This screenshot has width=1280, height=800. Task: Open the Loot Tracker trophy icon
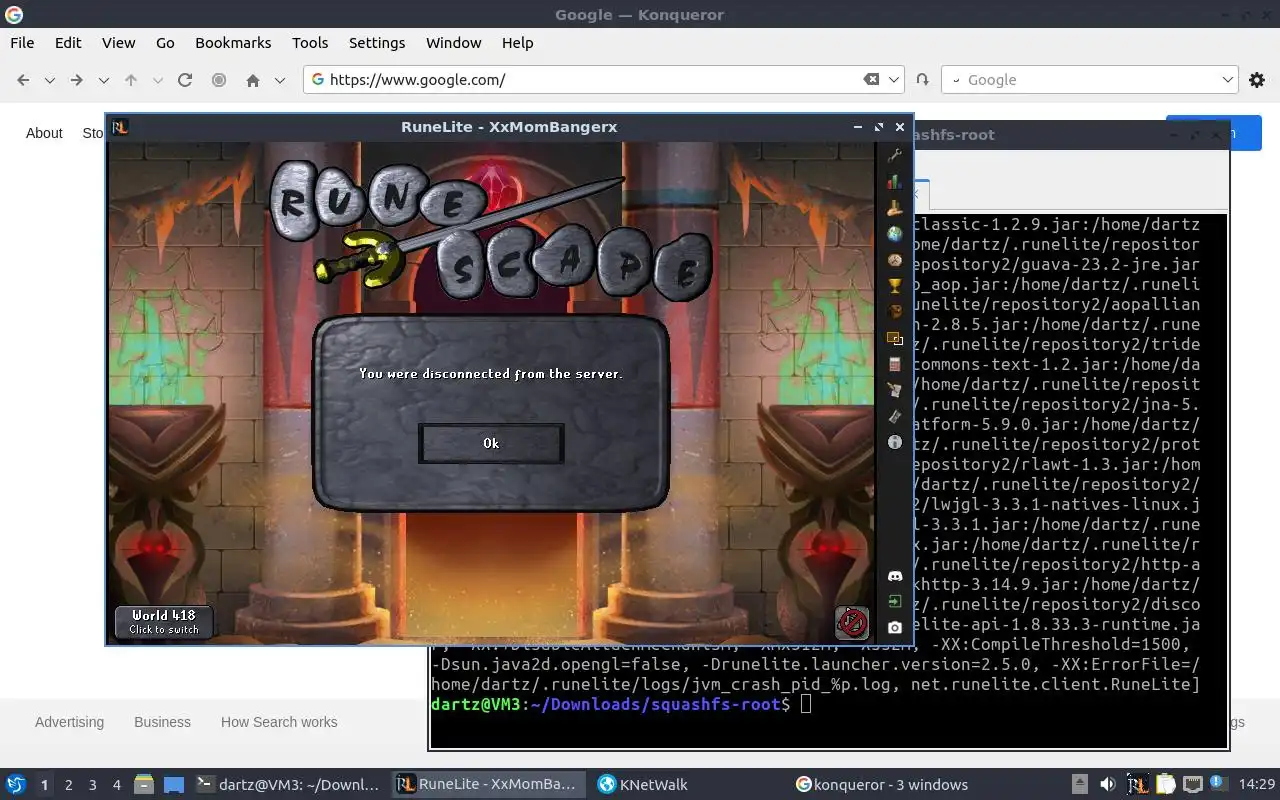click(894, 285)
